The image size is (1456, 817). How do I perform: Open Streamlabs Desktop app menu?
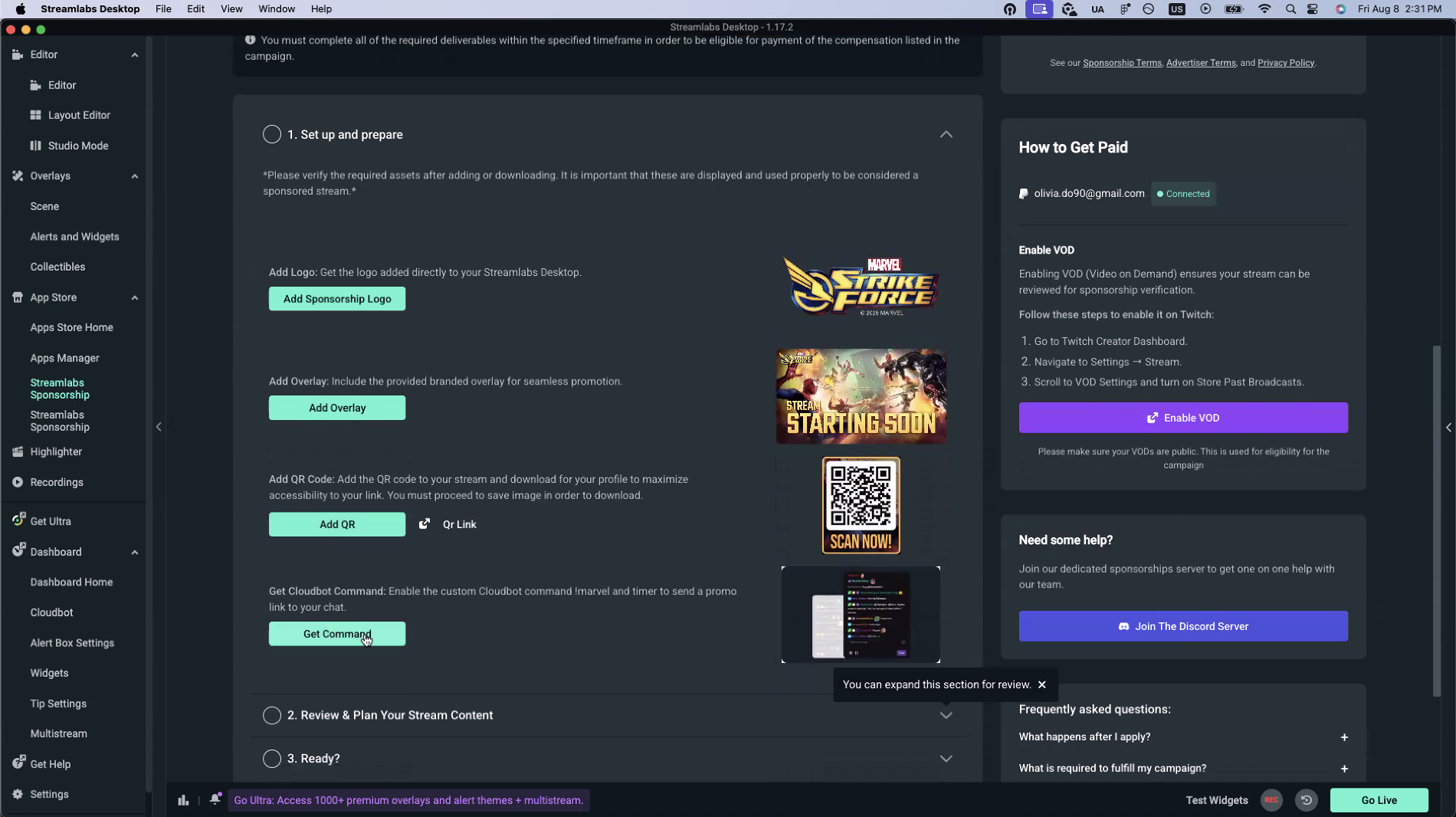(90, 9)
